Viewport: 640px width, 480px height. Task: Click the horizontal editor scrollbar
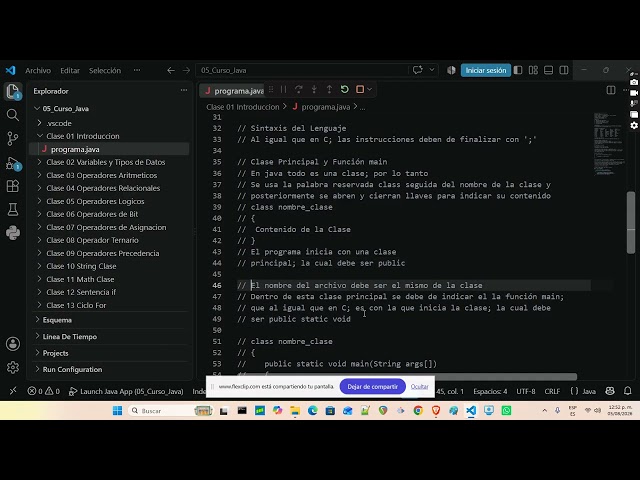(x=406, y=376)
